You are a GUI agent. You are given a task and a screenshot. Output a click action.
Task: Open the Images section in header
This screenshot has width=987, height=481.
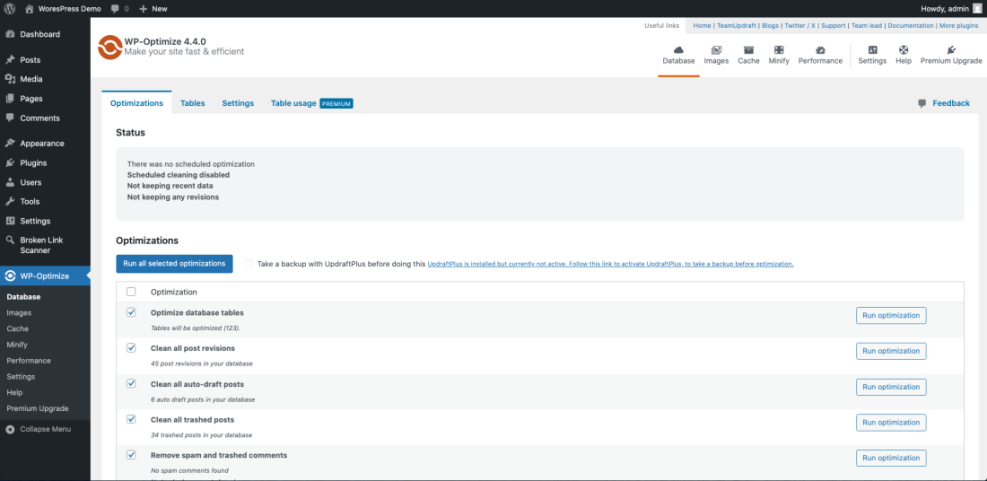pos(716,55)
